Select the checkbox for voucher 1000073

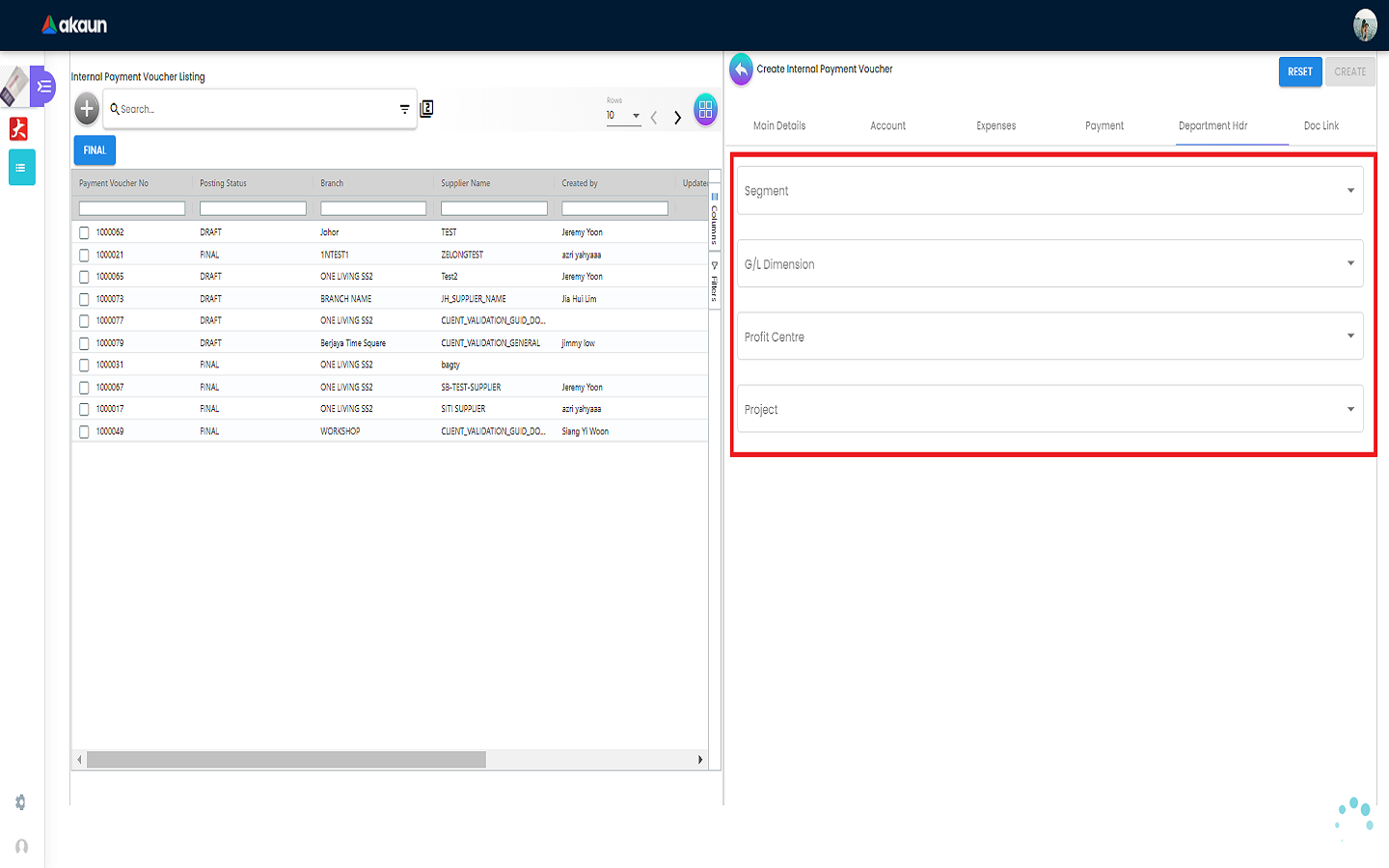tap(84, 299)
